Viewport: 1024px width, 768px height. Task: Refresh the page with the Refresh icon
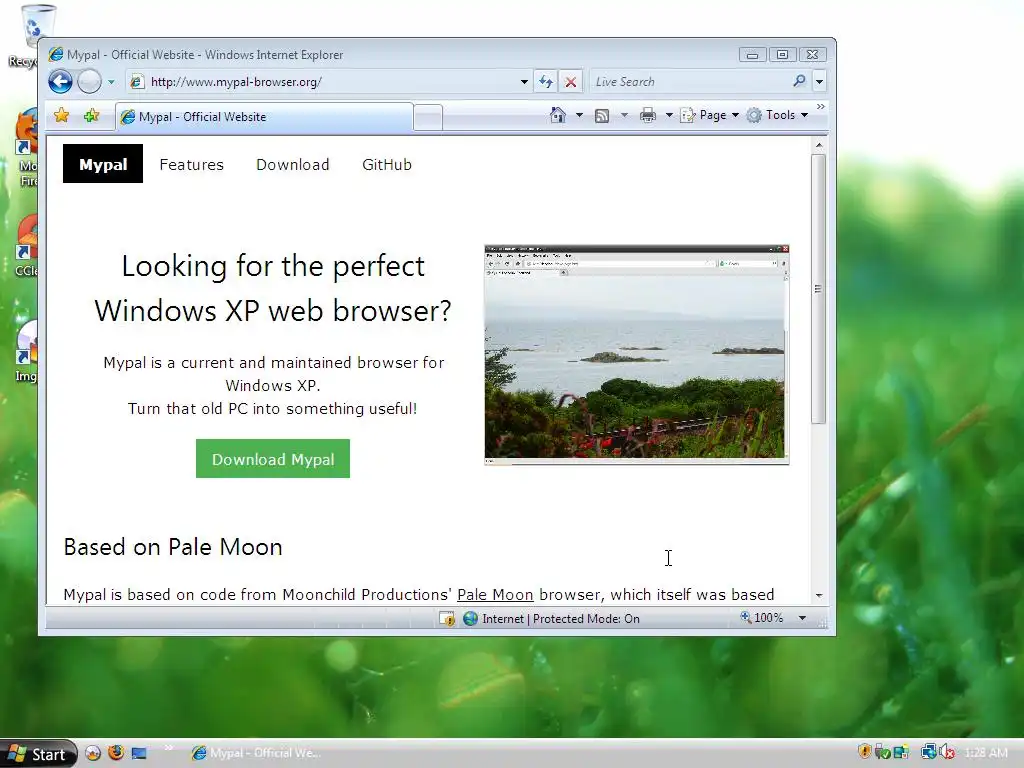coord(545,82)
